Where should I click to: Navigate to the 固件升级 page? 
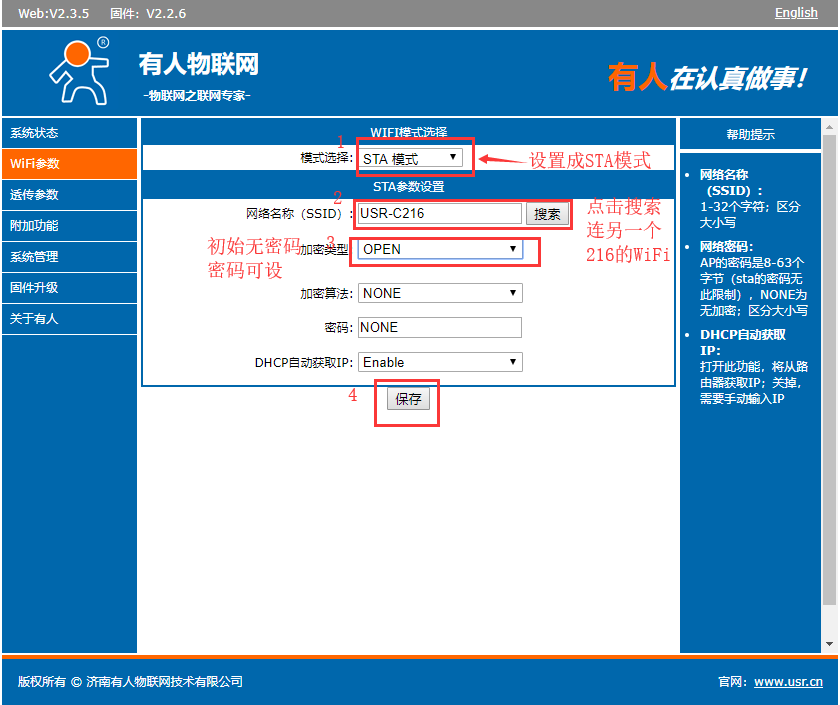pos(69,288)
